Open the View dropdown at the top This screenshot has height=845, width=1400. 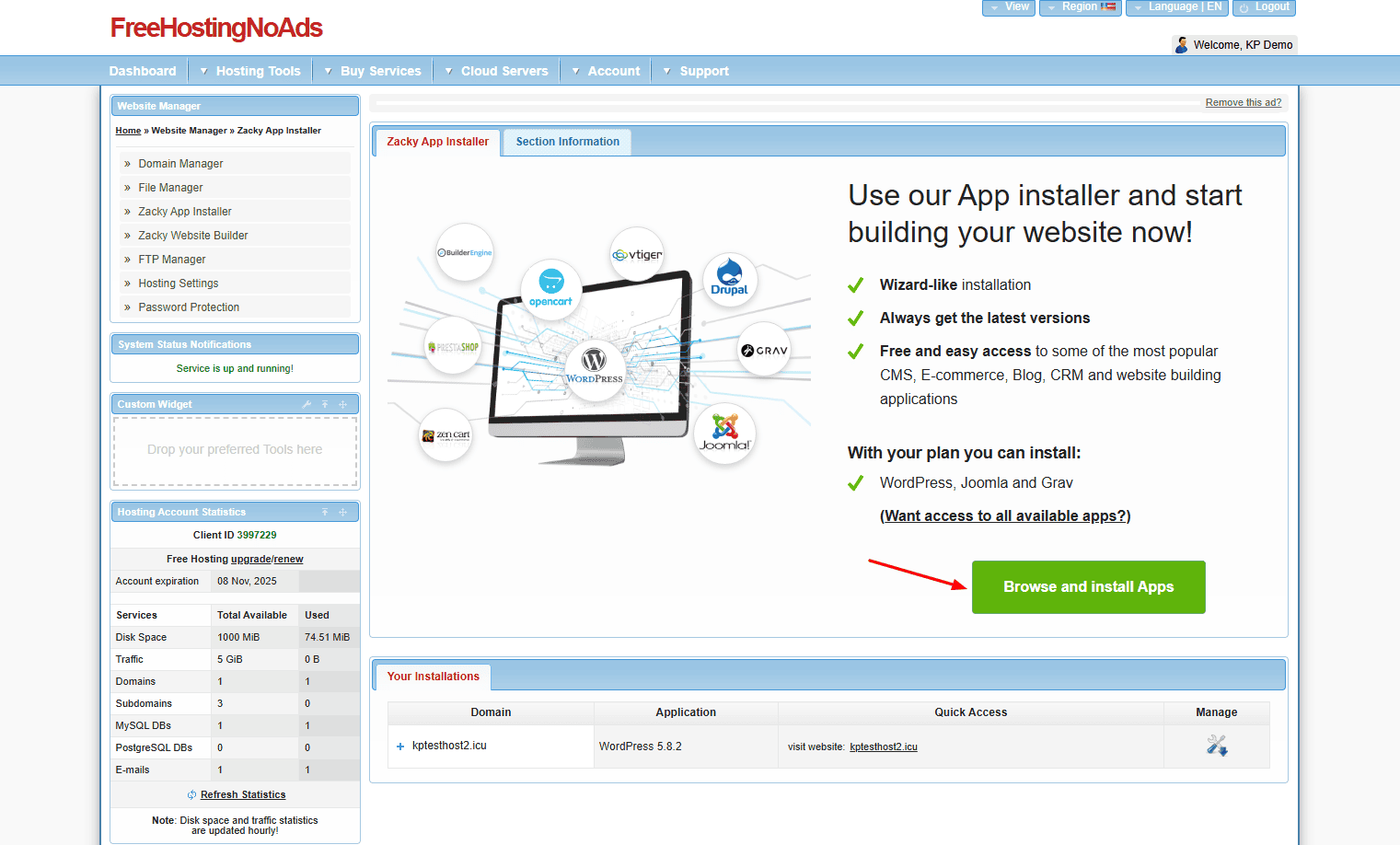(x=1009, y=7)
